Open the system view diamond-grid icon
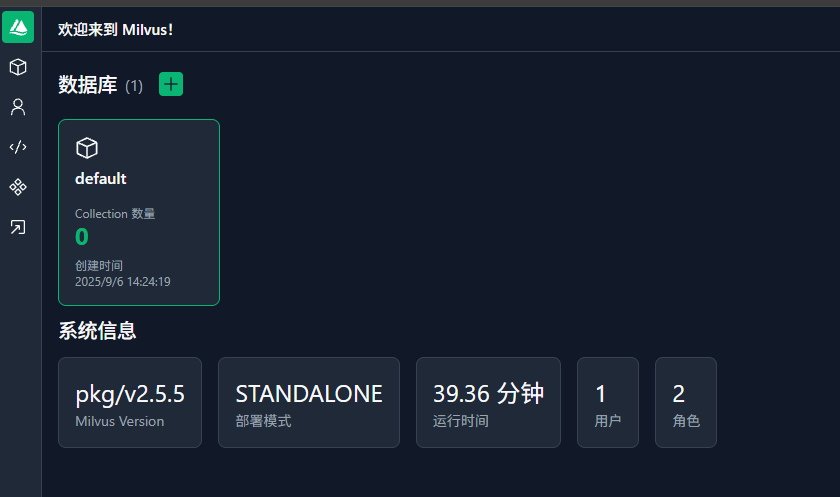This screenshot has width=840, height=497. 18,187
